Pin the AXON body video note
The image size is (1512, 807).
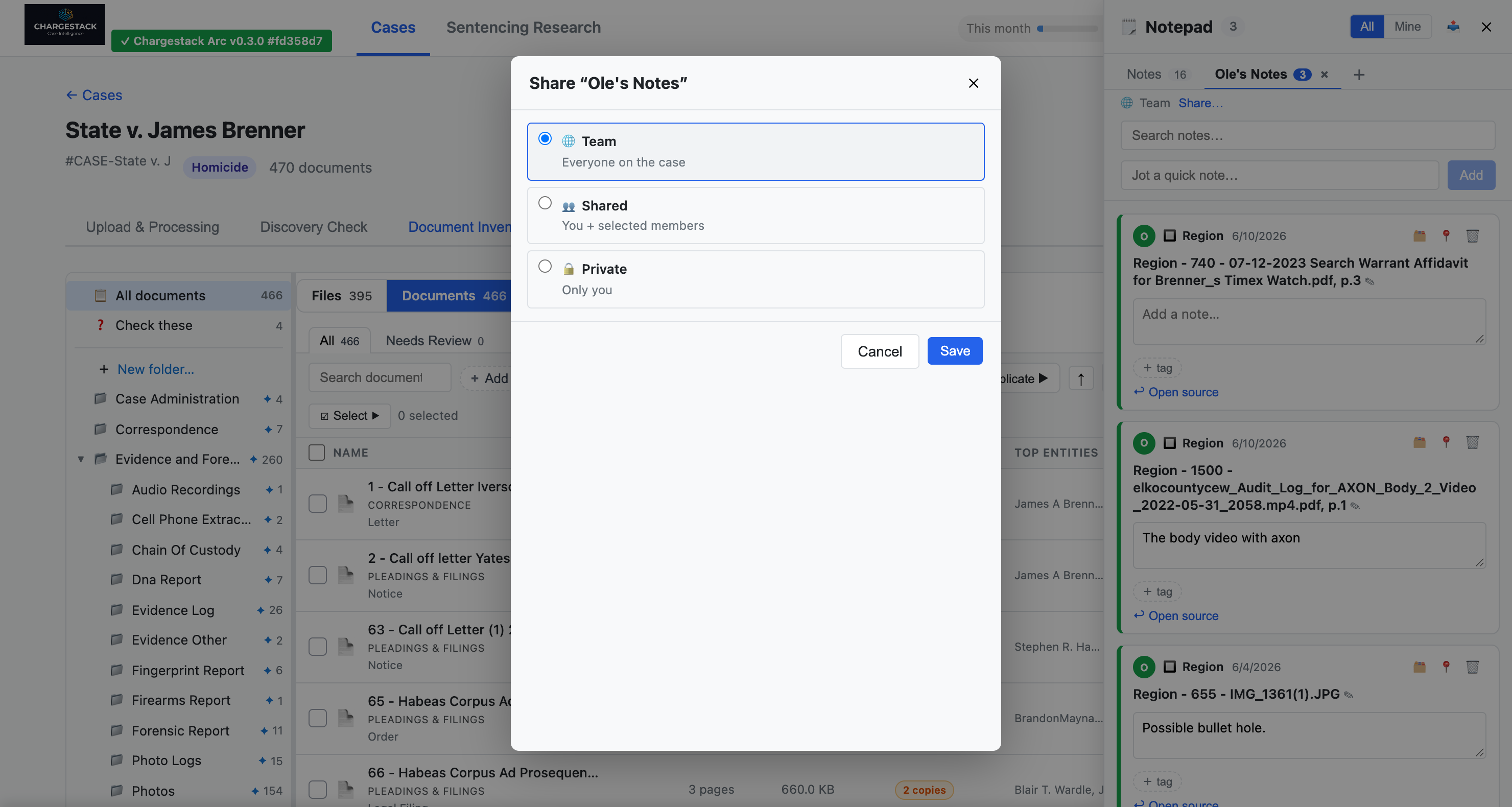coord(1446,442)
